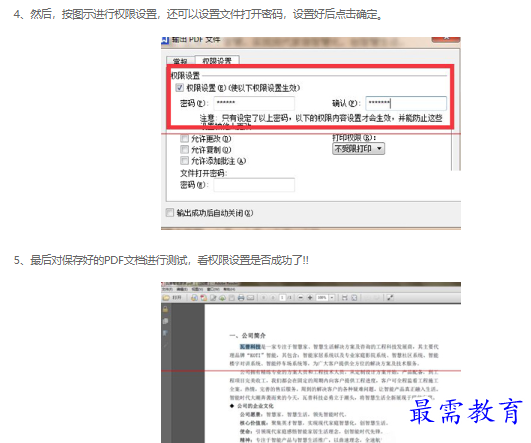Click the email envelope icon
The height and width of the screenshot is (443, 531).
click(x=250, y=298)
